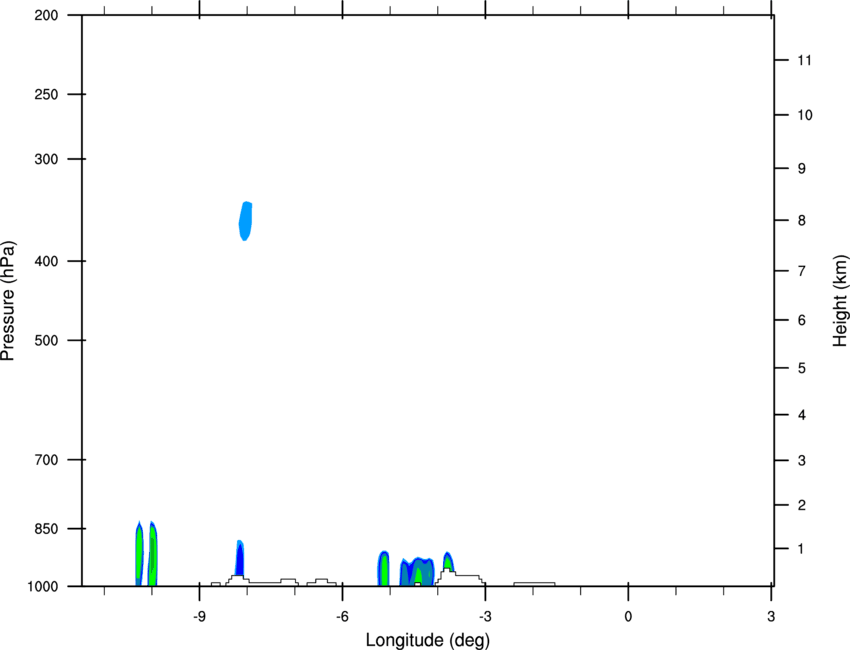
Task: Click the -3 longitude tick label
Action: pyautogui.click(x=485, y=616)
